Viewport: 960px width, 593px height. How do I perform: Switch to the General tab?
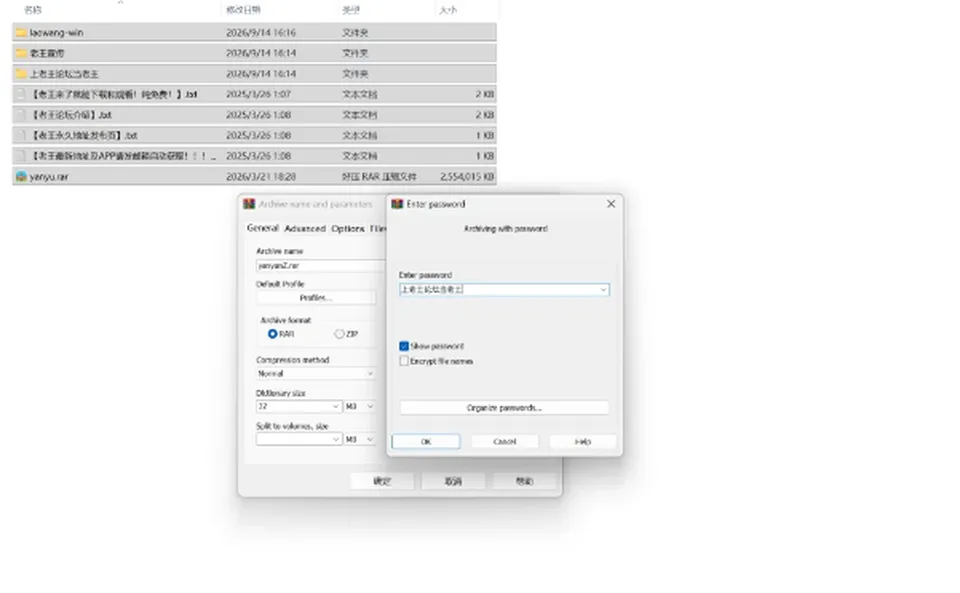pyautogui.click(x=263, y=228)
